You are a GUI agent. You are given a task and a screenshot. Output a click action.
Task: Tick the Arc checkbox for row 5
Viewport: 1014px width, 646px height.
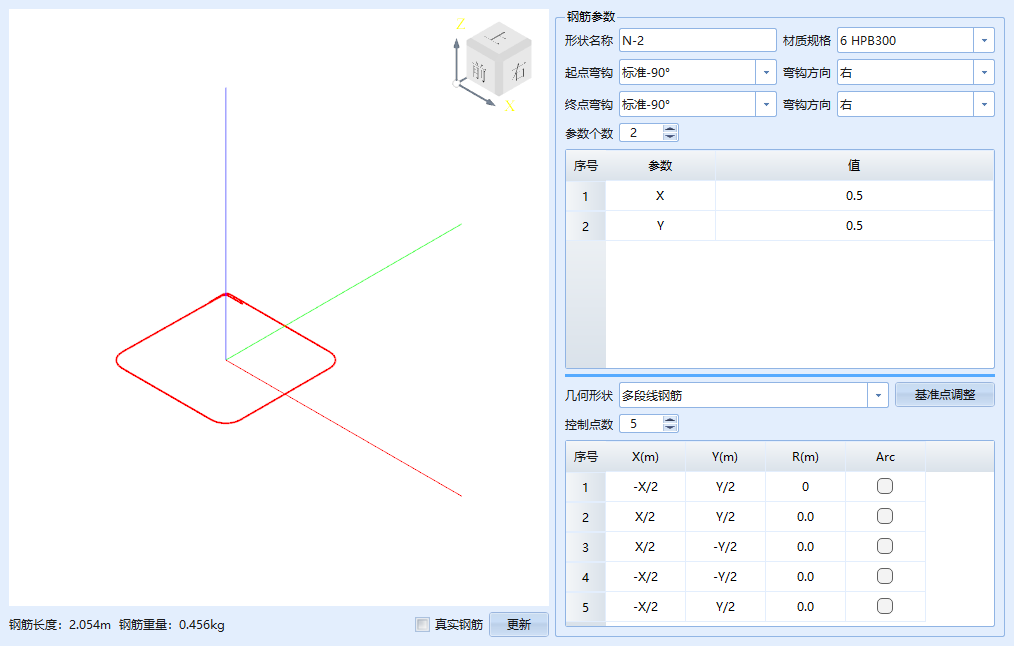pyautogui.click(x=885, y=606)
